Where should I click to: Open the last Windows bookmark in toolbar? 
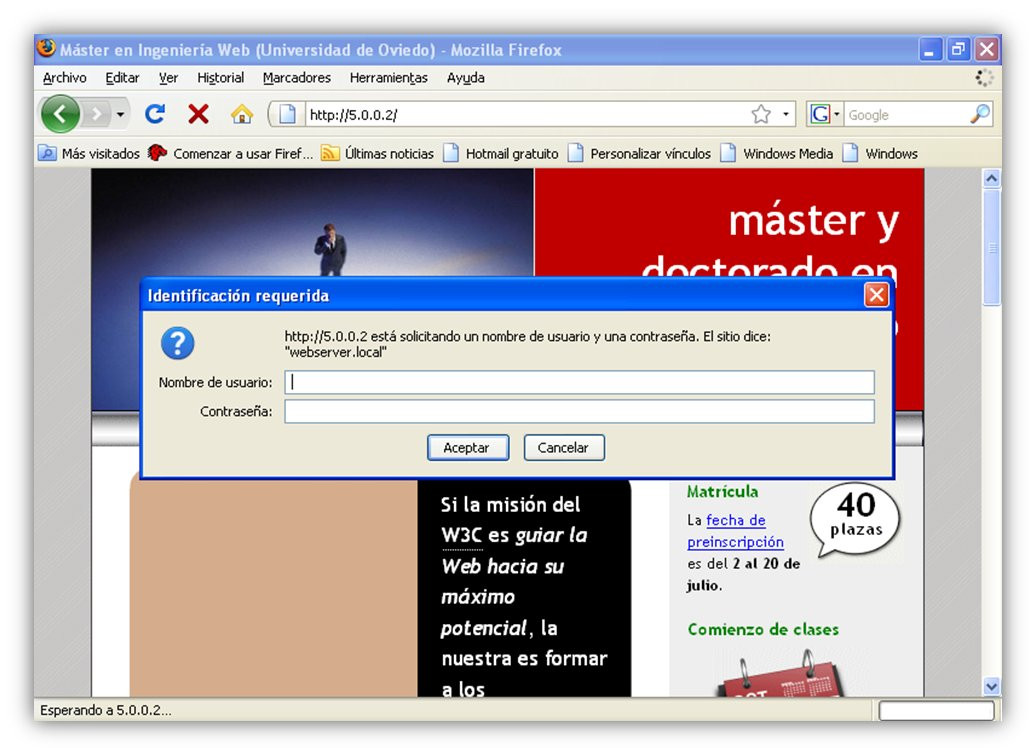point(880,154)
